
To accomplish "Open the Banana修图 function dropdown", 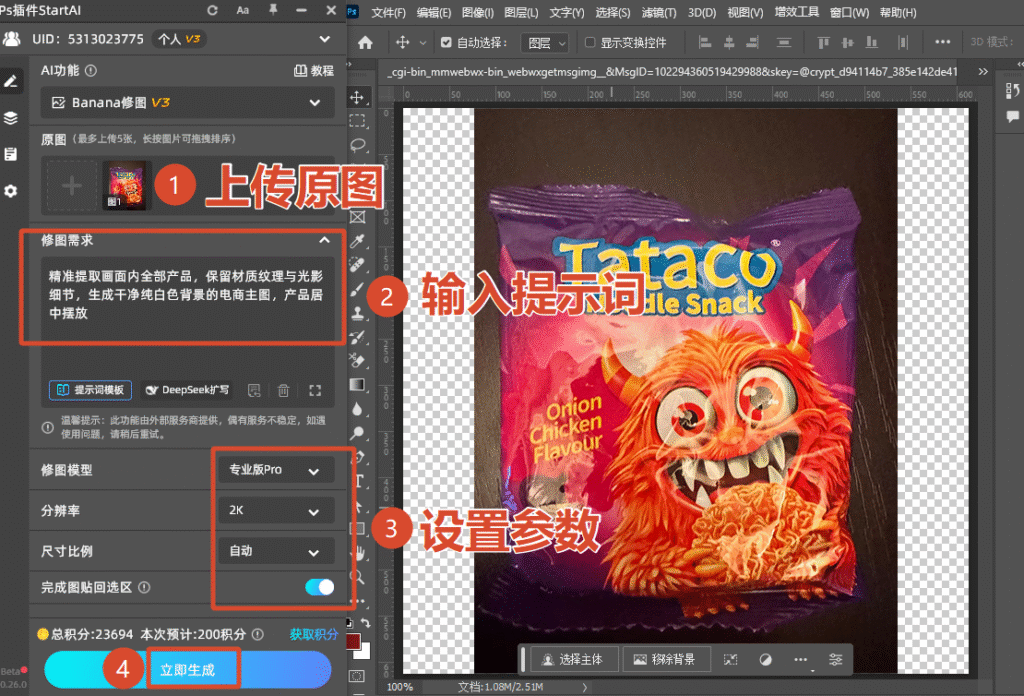I will tap(187, 103).
